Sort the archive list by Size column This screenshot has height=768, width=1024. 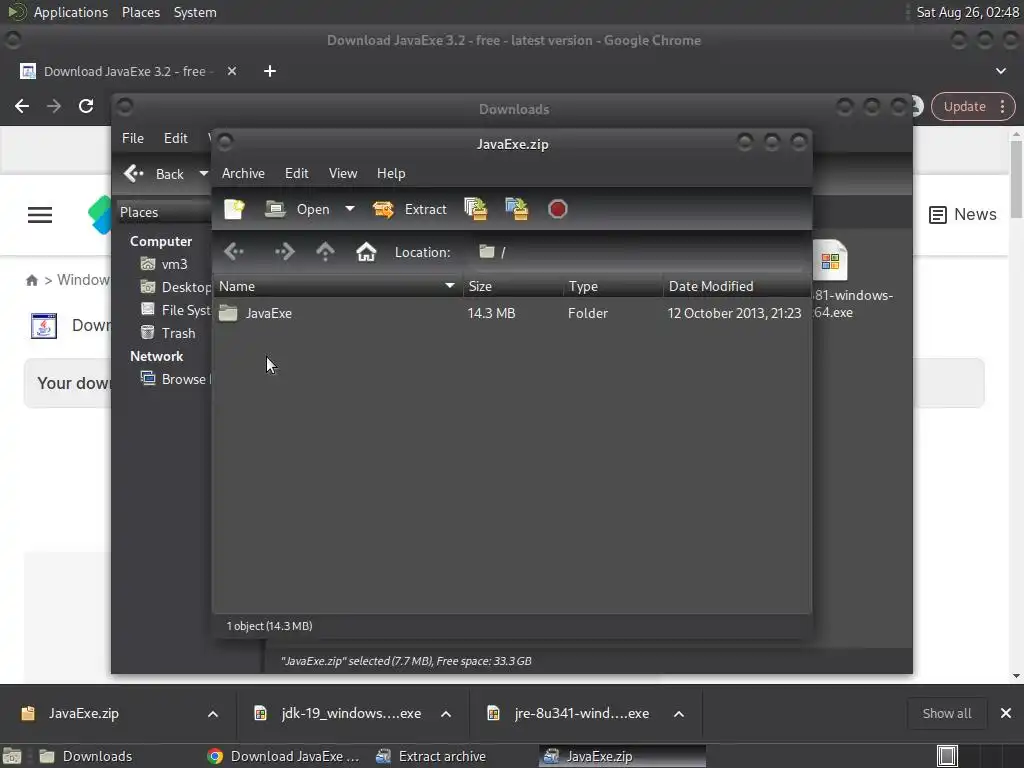(513, 286)
